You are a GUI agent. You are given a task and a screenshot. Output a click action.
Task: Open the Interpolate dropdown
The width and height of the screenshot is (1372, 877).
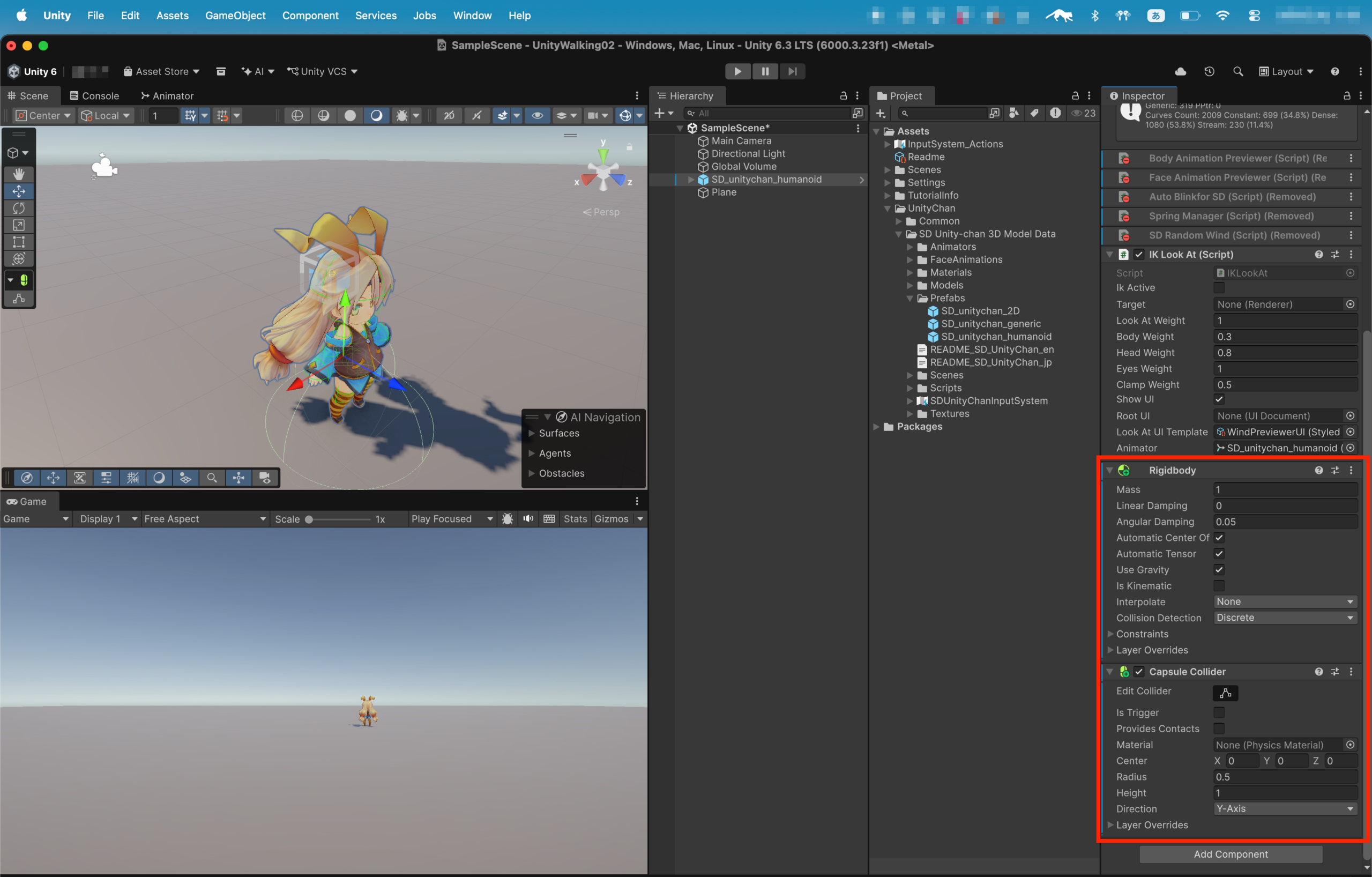point(1285,602)
